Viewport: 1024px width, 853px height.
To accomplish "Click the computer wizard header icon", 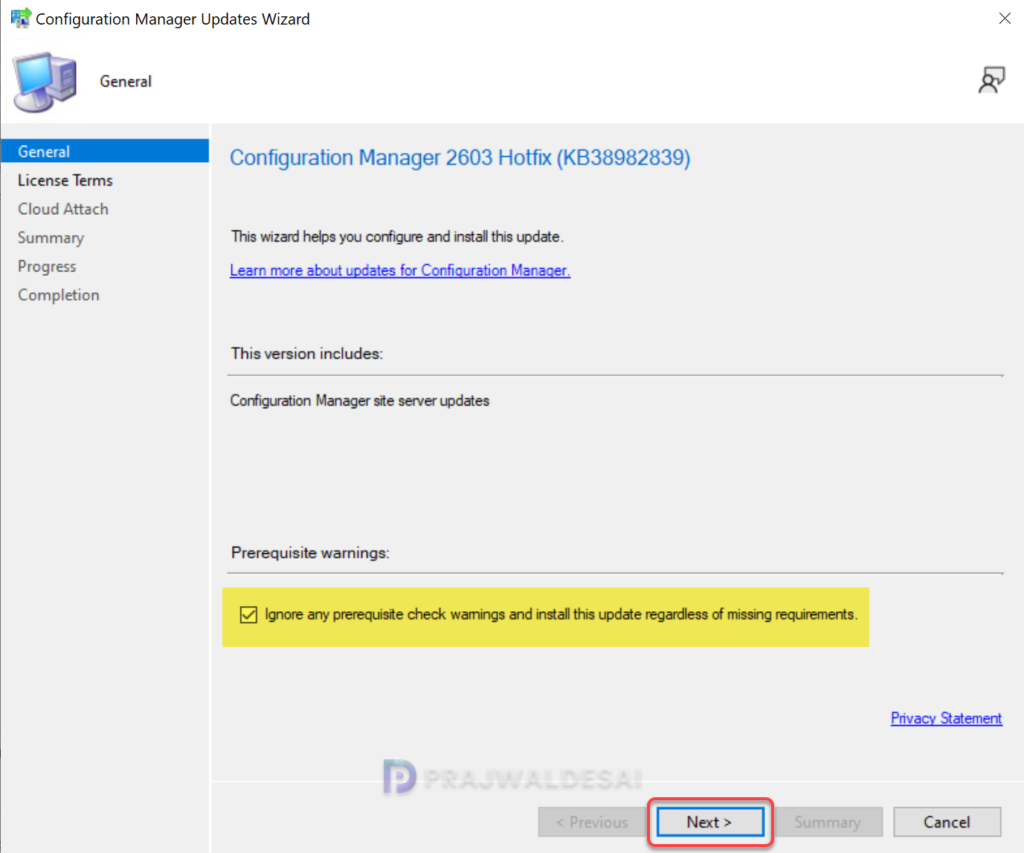I will 44,82.
